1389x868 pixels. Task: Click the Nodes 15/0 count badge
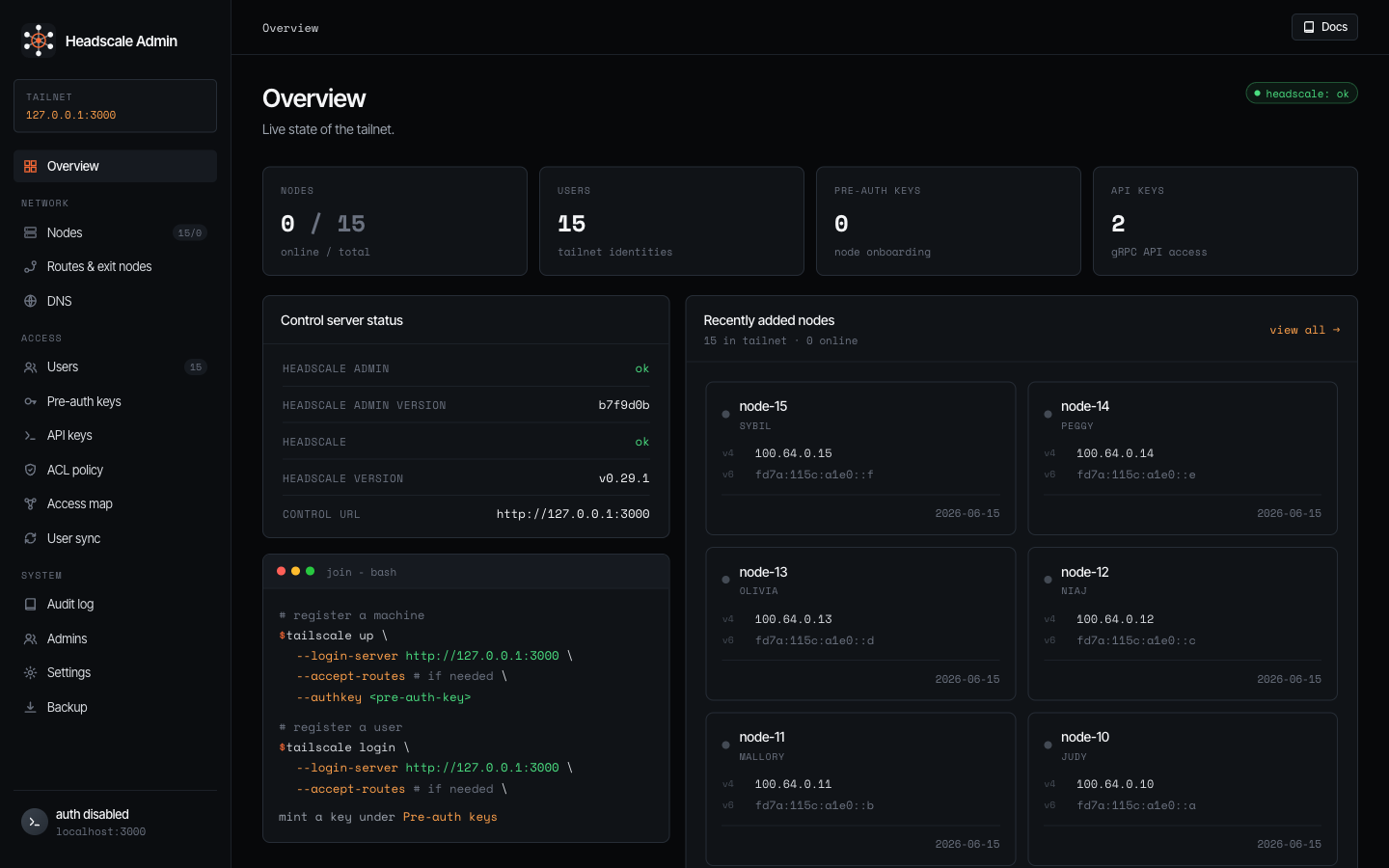point(190,233)
